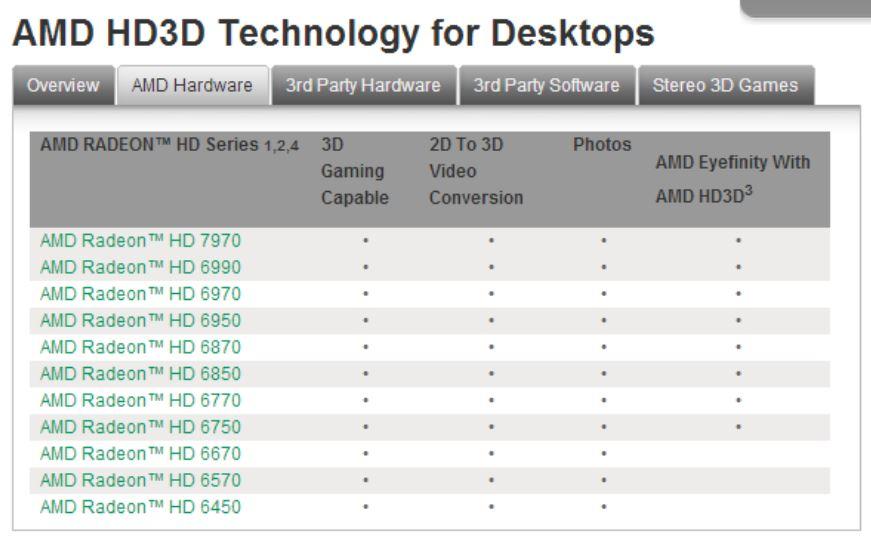Open the AMD Radeon HD 6970 link
Viewport: 871px width, 556px height.
(141, 294)
